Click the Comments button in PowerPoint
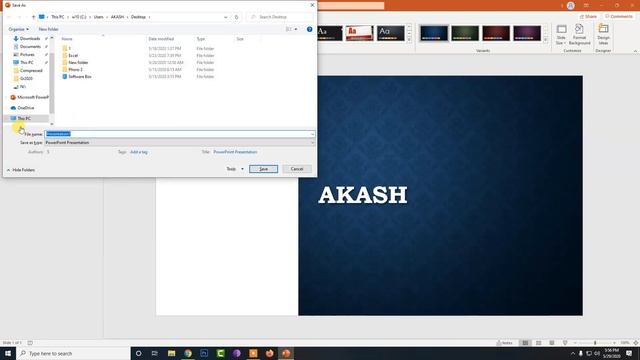The width and height of the screenshot is (640, 360). [619, 17]
